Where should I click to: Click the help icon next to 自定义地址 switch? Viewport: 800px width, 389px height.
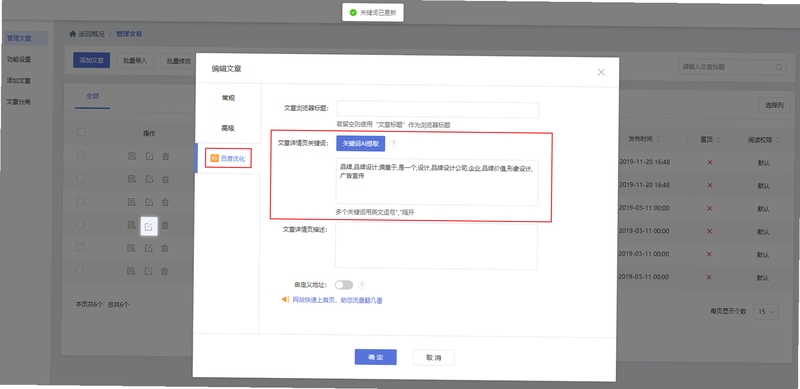(x=362, y=285)
